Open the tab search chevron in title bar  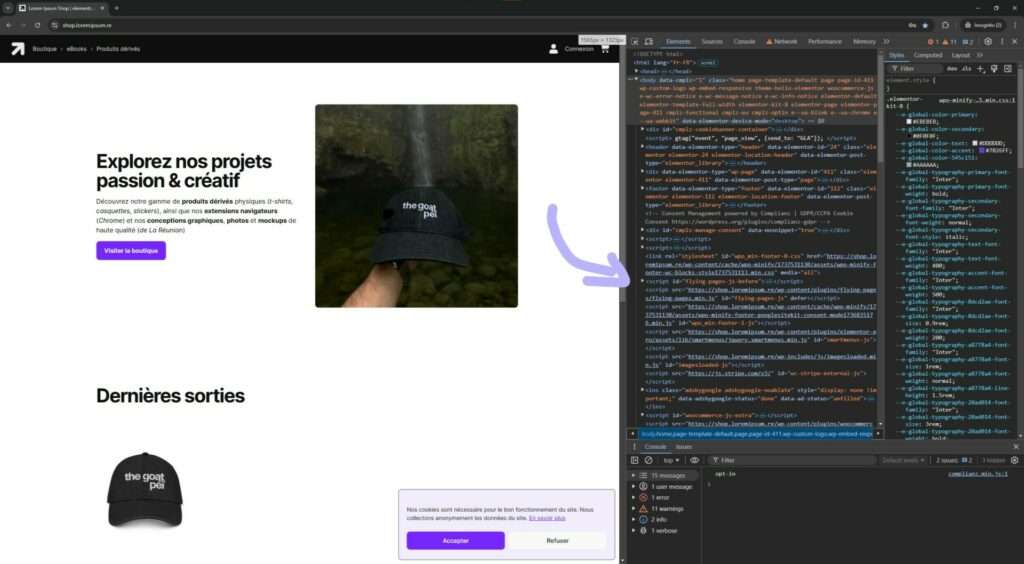[x=8, y=8]
